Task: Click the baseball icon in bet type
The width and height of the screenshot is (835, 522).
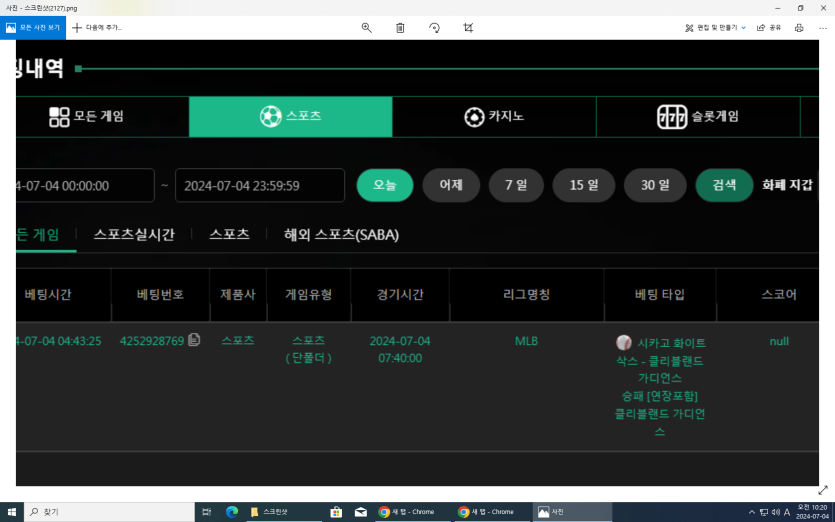Action: [624, 342]
